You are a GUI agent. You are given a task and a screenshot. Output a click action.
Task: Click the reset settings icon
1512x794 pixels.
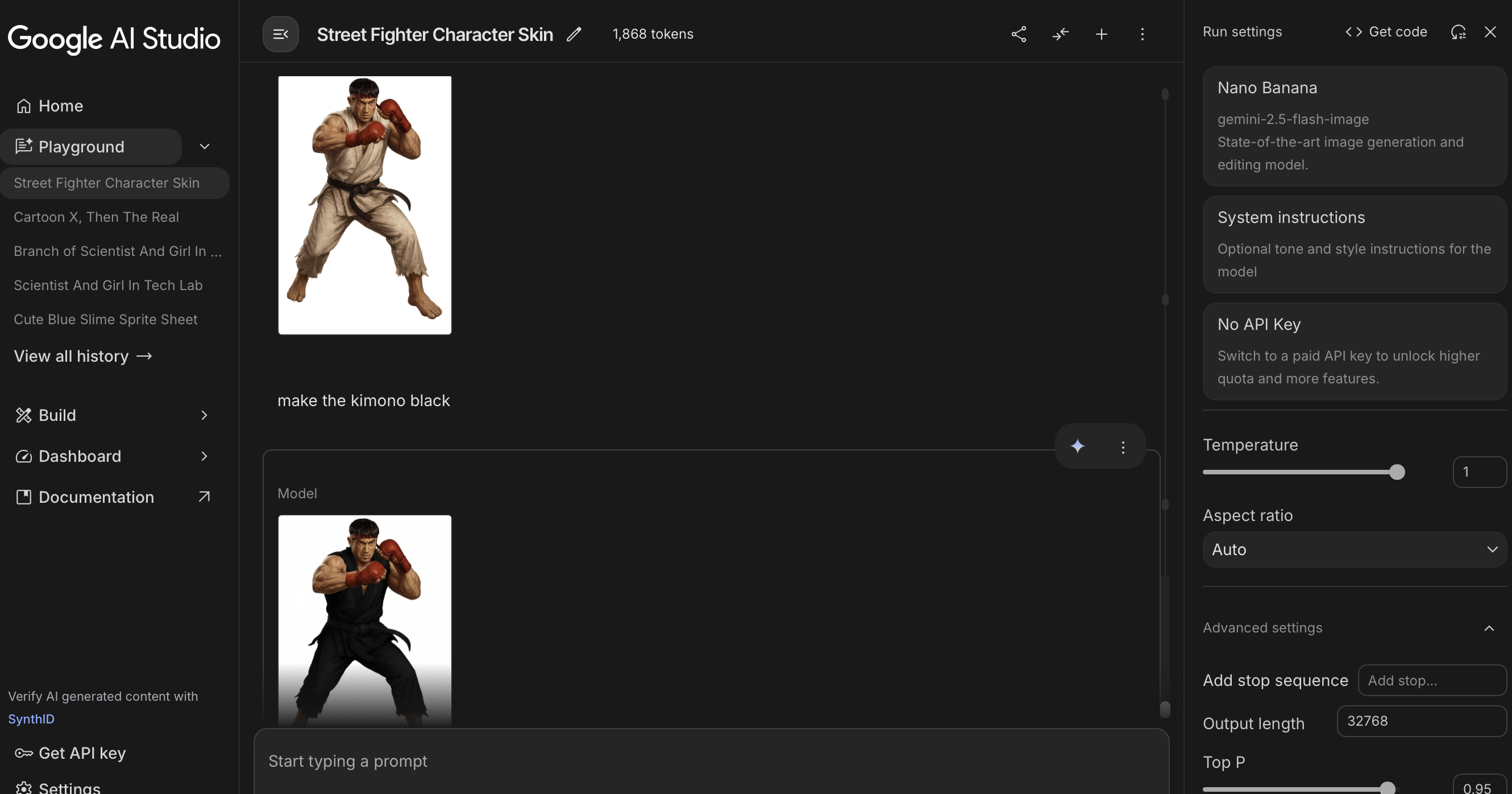coord(1458,32)
